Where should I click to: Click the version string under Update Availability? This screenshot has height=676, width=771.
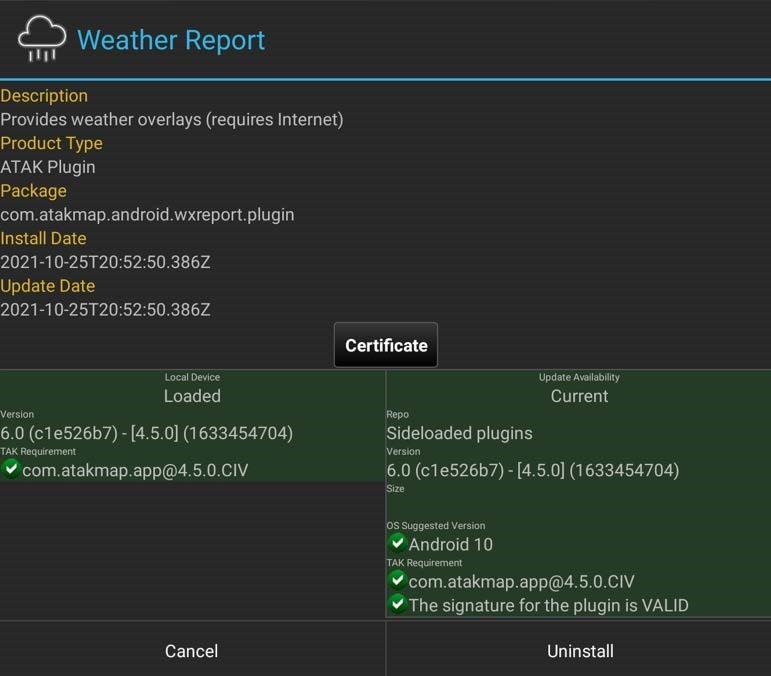click(x=532, y=470)
